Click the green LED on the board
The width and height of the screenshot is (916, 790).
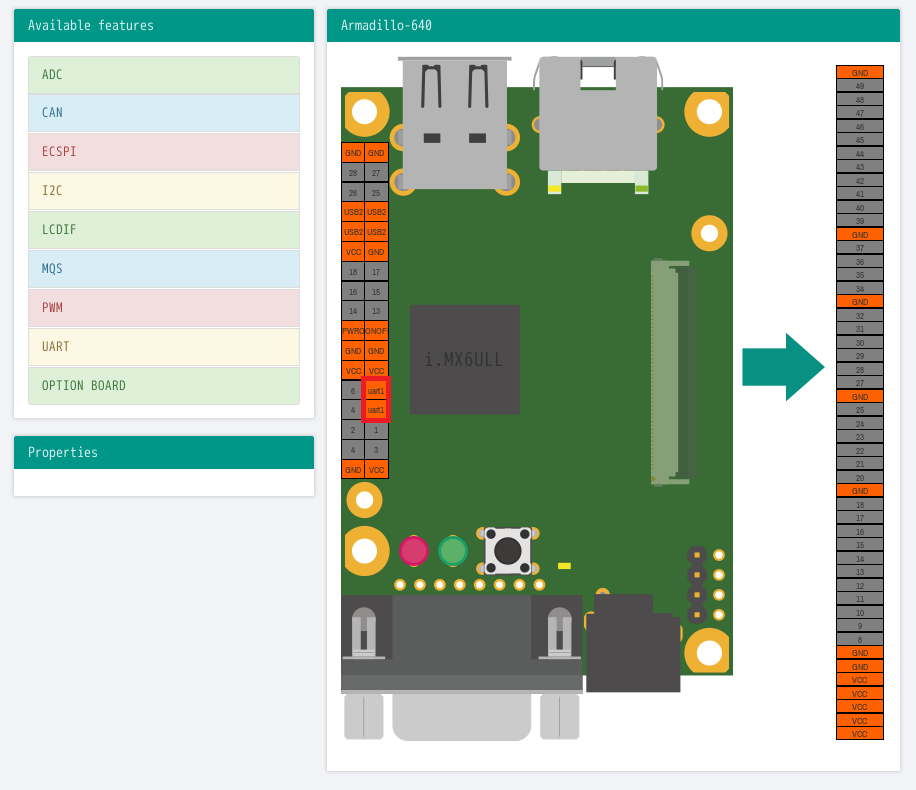(453, 551)
